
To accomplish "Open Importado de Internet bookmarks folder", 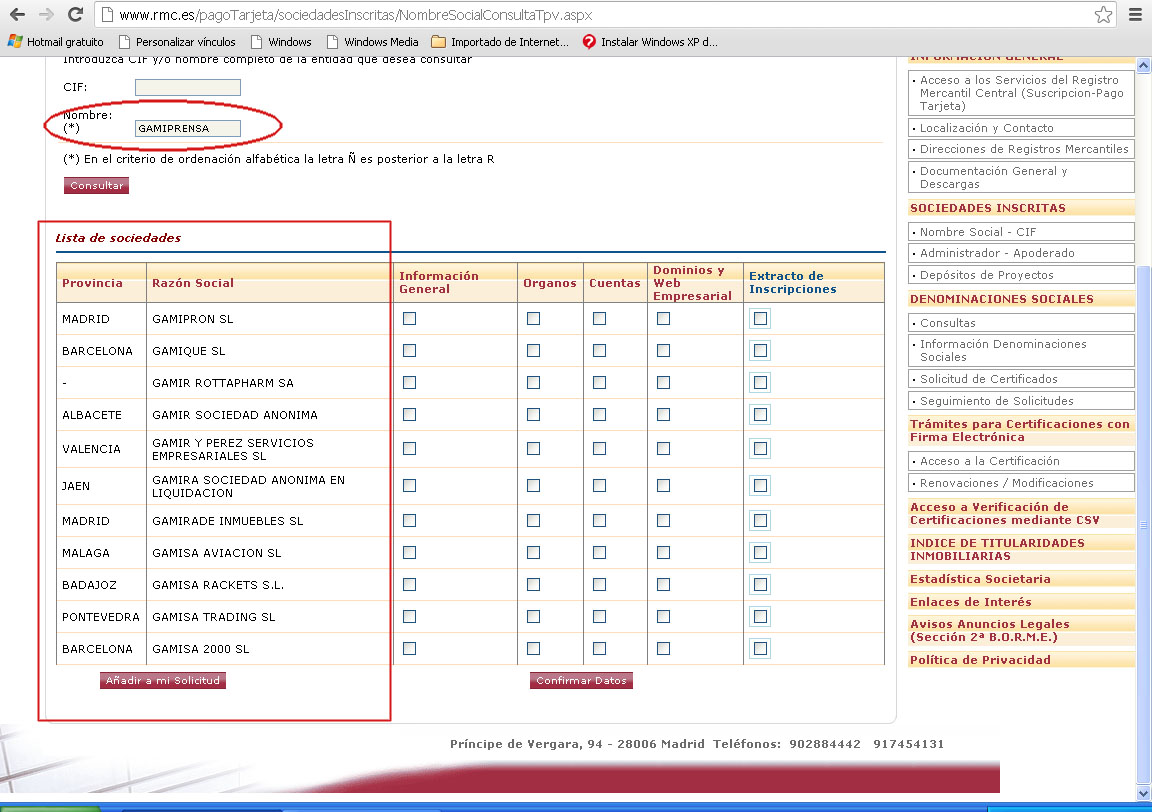I will click(x=500, y=42).
